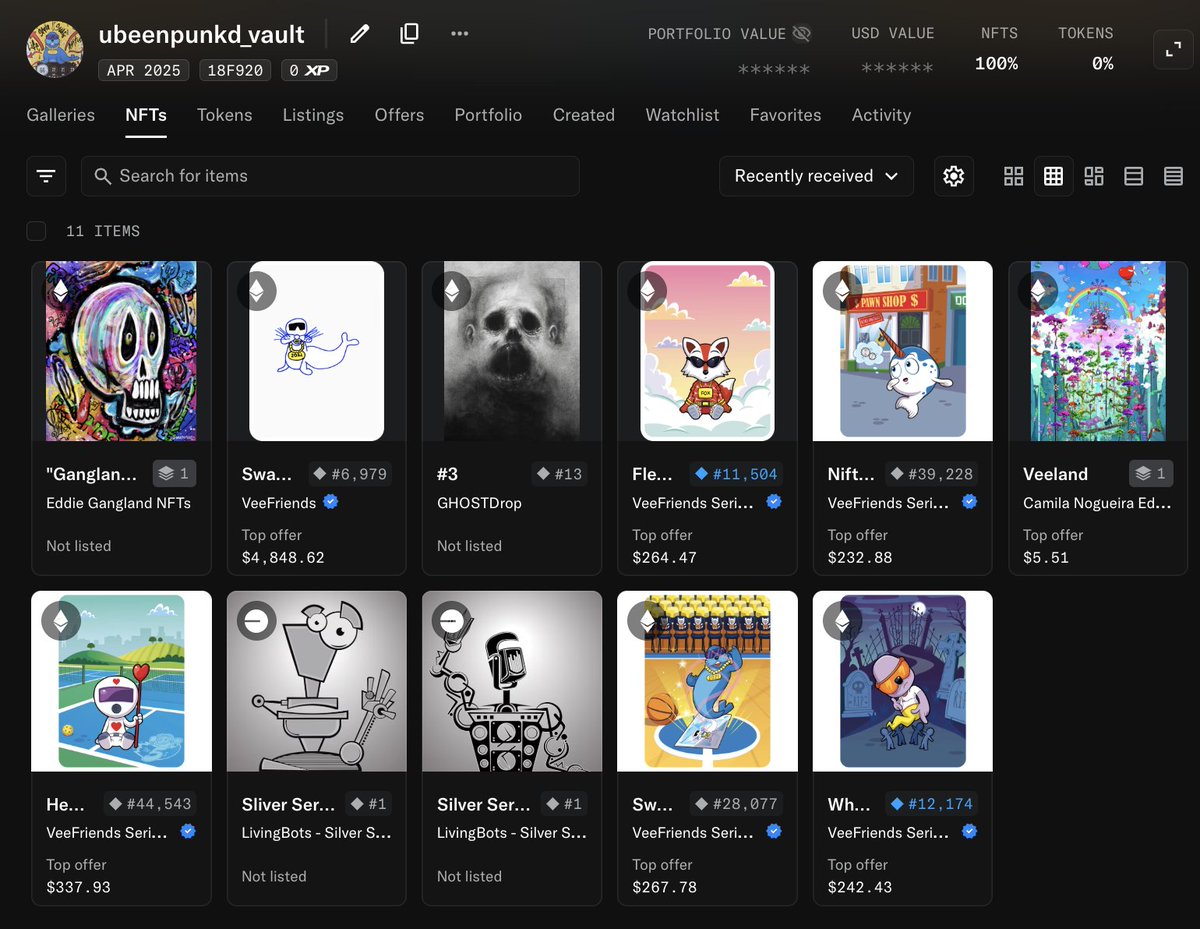Screen dimensions: 1200x929
Task: Click the XP badge under username
Action: (x=309, y=70)
